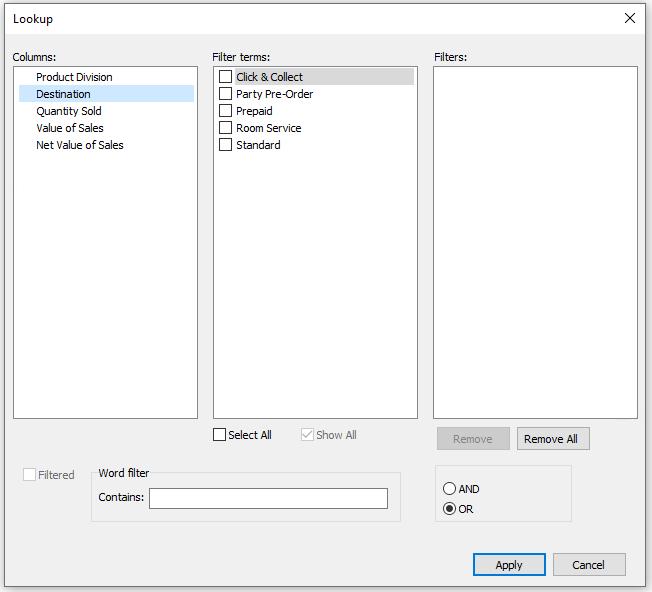Click into the Contains word filter field

(268, 498)
